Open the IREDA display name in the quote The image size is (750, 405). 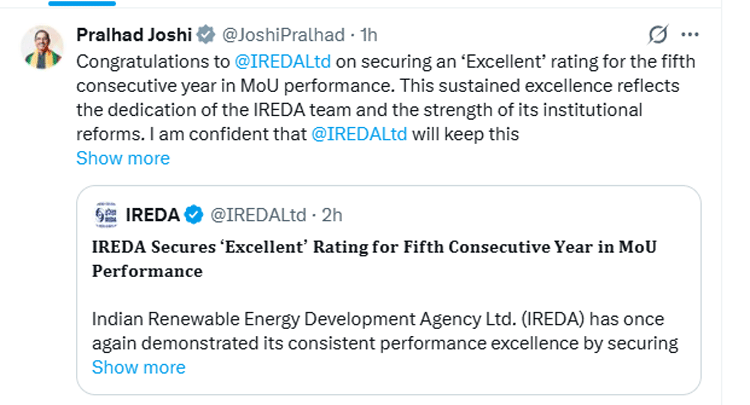[x=152, y=214]
